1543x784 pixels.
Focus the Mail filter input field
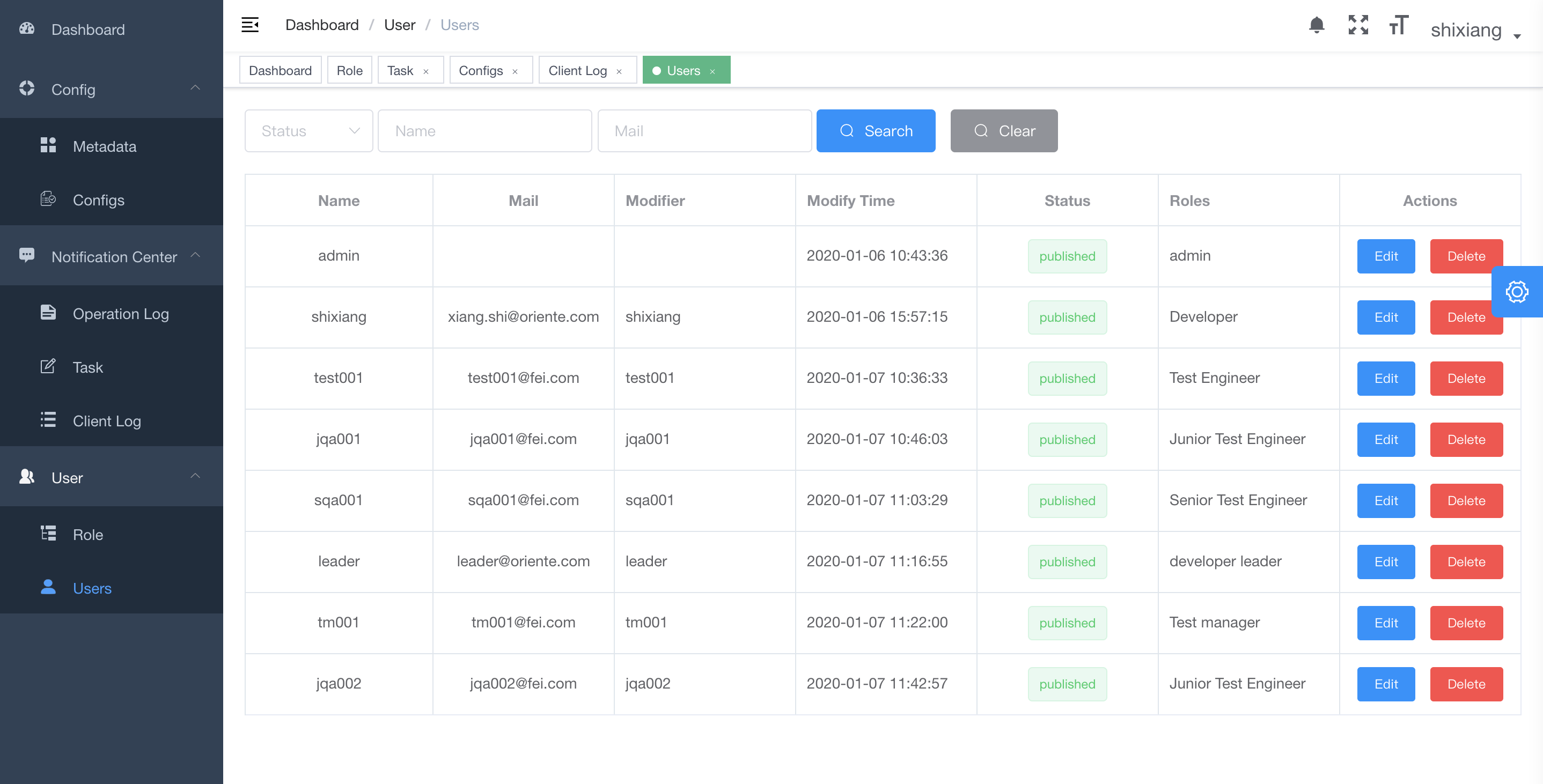point(704,130)
